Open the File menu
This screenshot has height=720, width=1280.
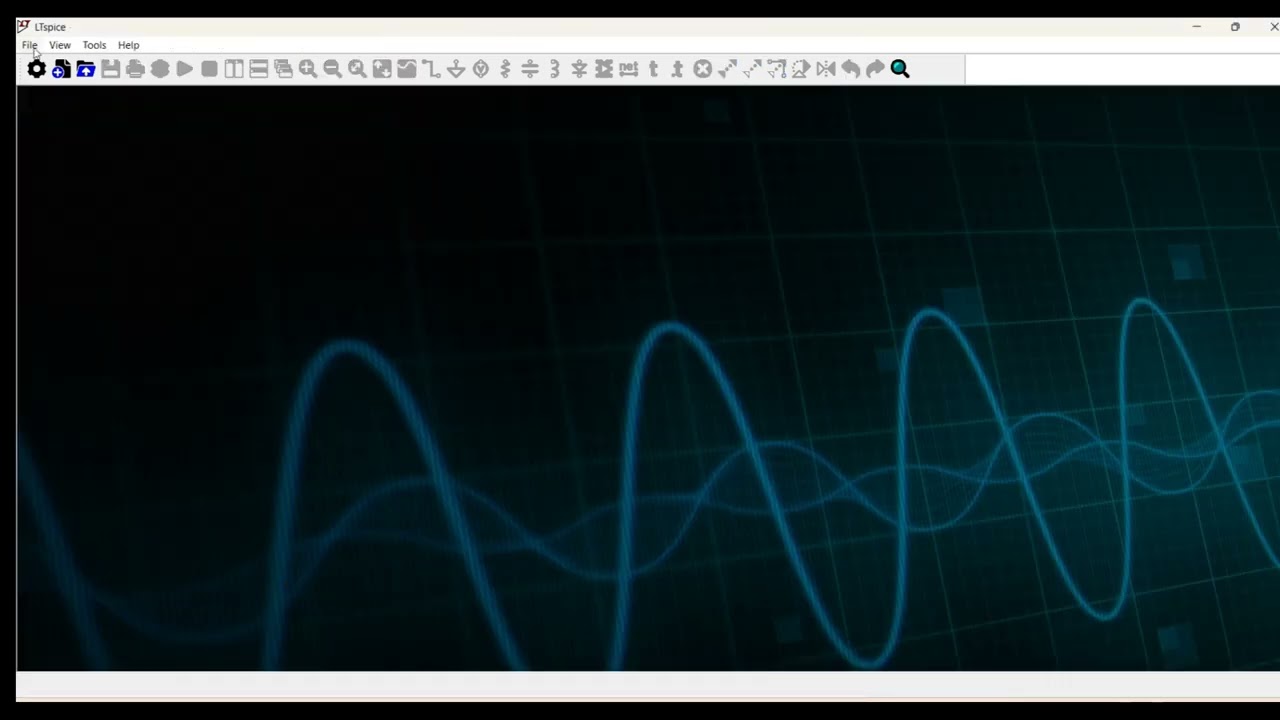[x=30, y=45]
